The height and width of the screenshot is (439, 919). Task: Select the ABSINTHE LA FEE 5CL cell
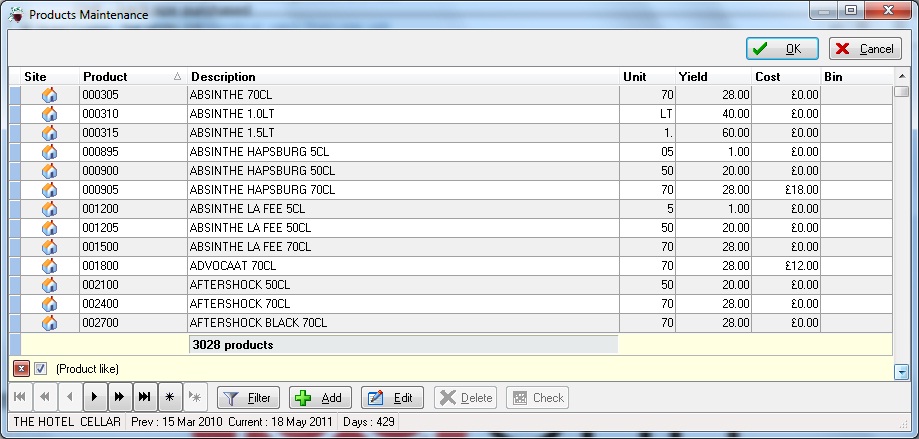[x=403, y=209]
